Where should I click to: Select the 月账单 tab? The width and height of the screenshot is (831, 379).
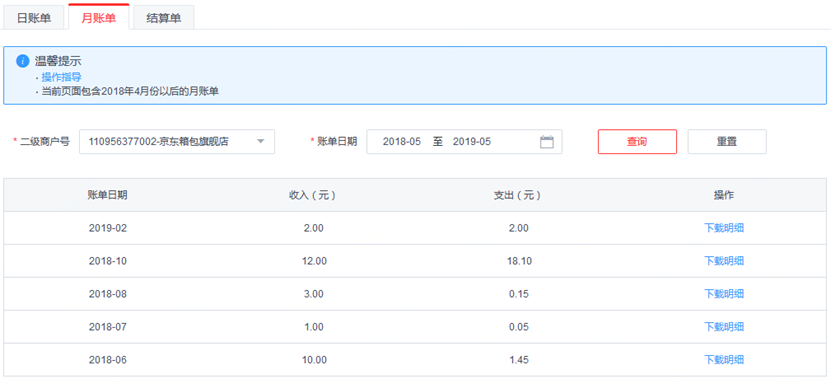(99, 17)
